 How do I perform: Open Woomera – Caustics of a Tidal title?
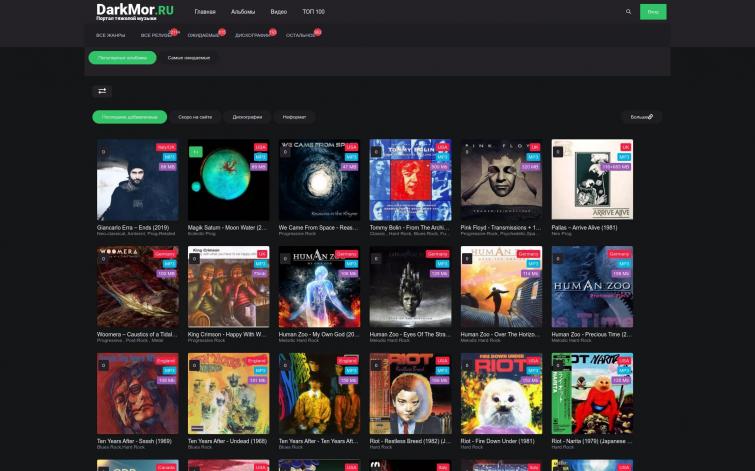[x=137, y=334]
